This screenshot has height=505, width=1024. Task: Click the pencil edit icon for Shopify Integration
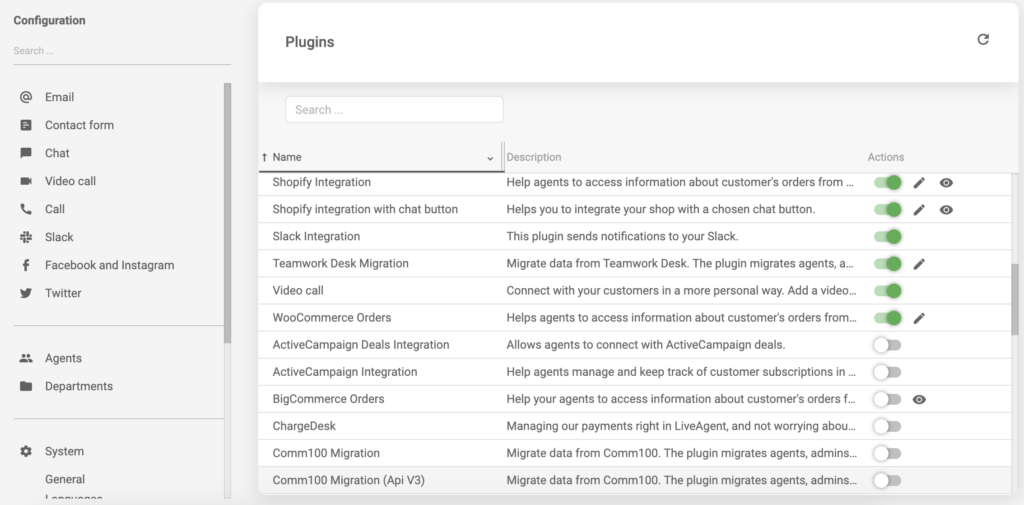(919, 183)
